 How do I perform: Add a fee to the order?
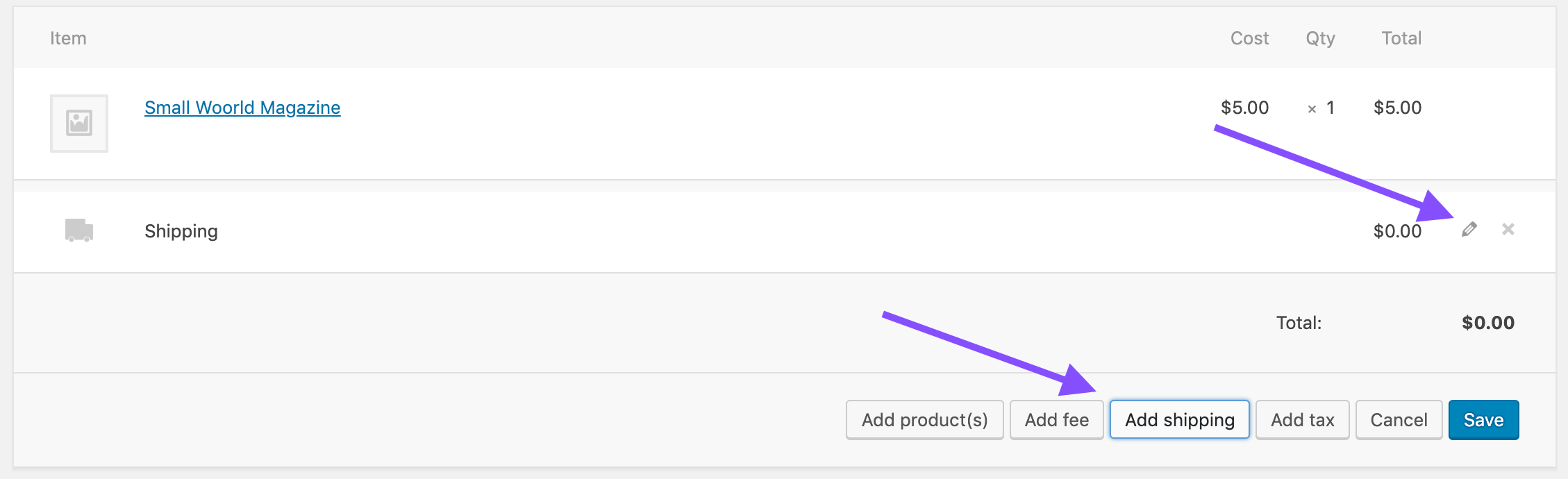click(1056, 419)
